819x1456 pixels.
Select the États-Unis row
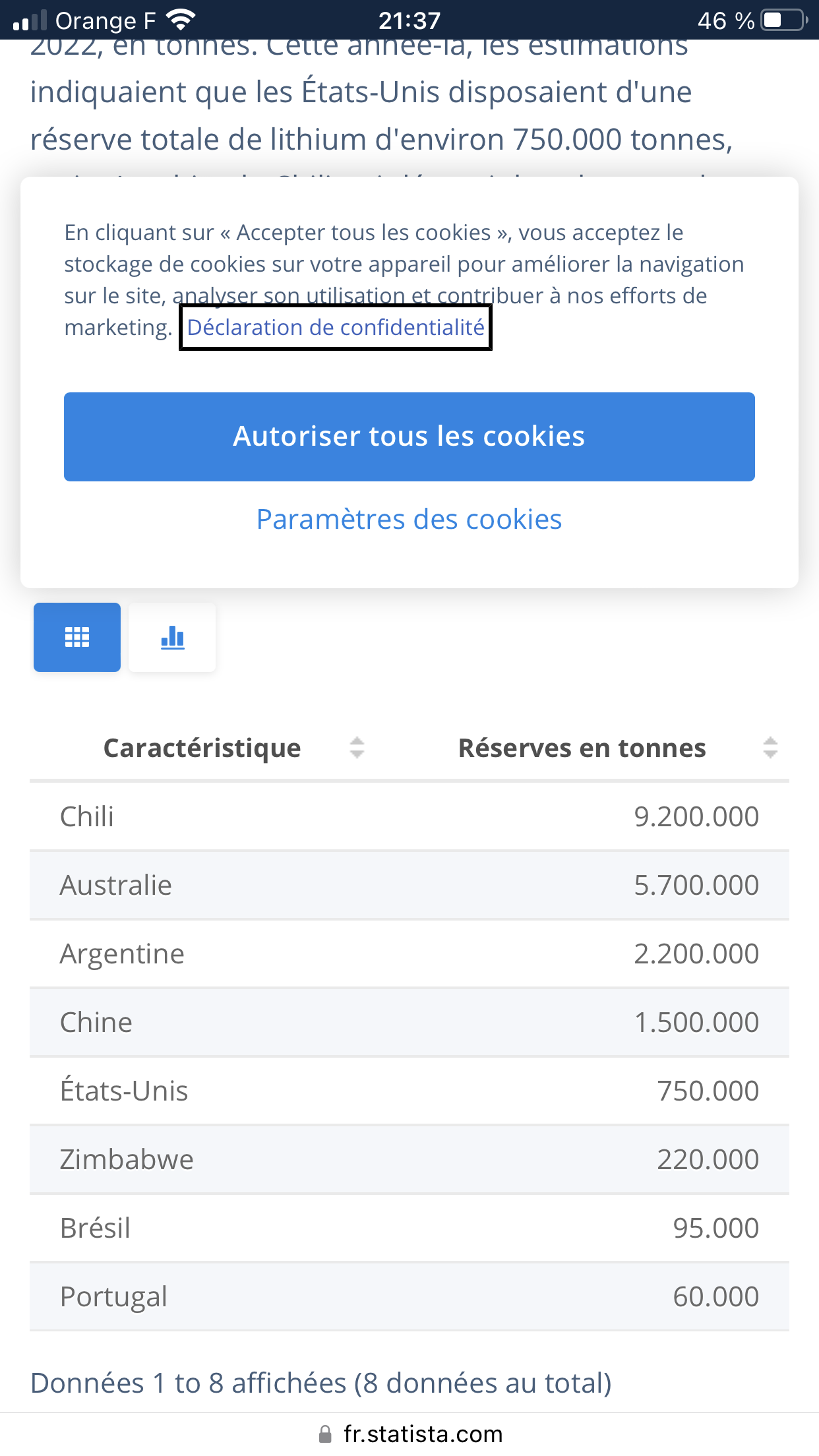409,1091
